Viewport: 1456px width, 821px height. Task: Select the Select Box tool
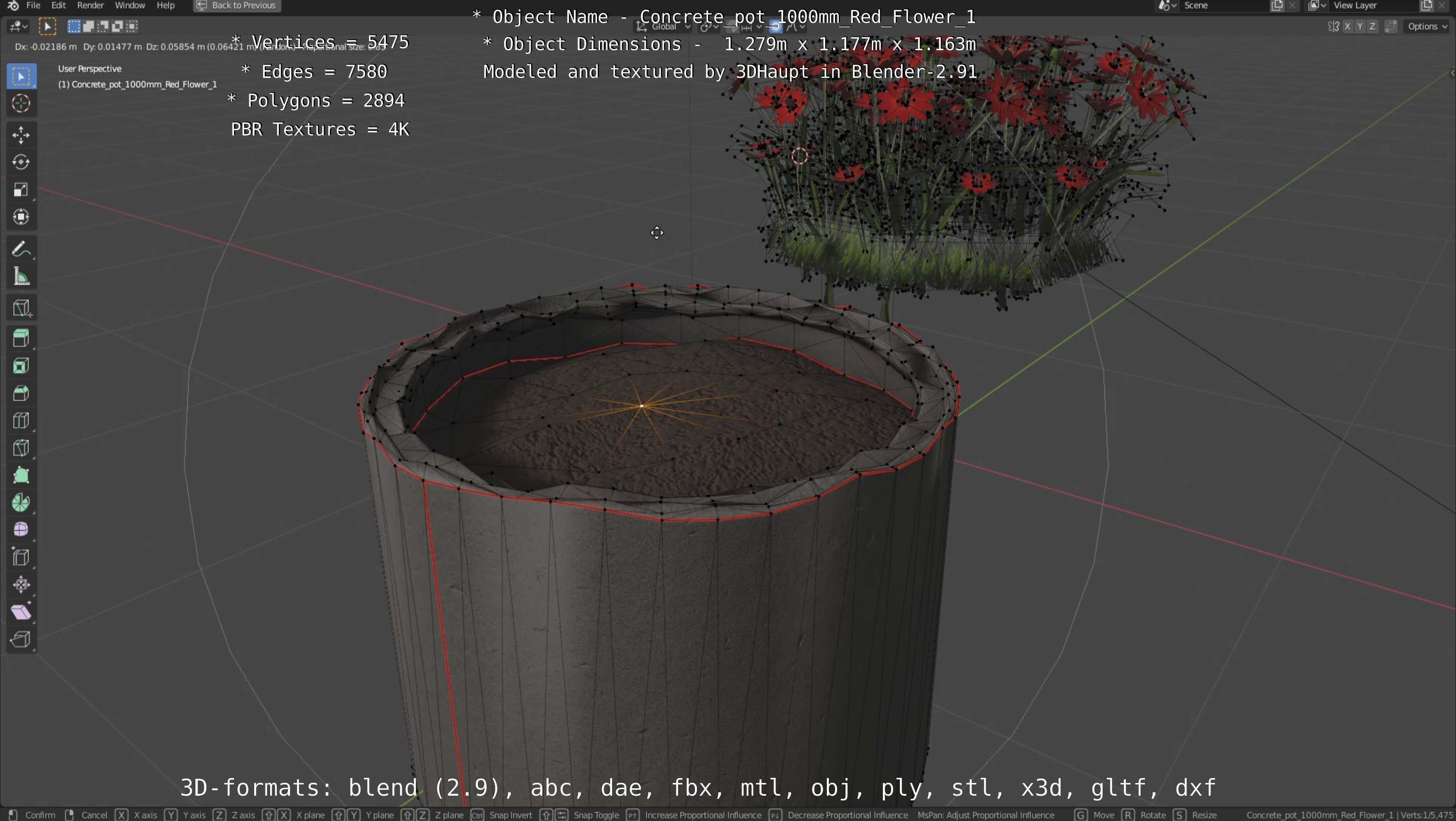21,76
